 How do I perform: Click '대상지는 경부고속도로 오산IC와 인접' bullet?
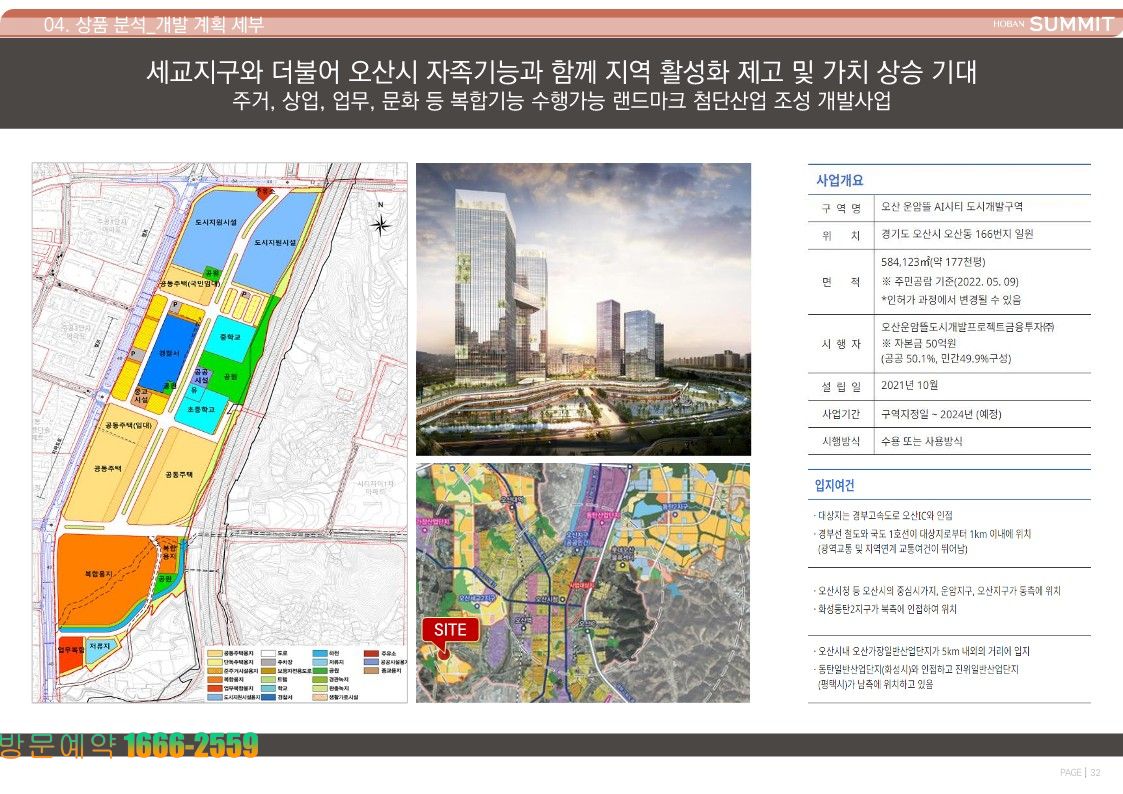884,515
